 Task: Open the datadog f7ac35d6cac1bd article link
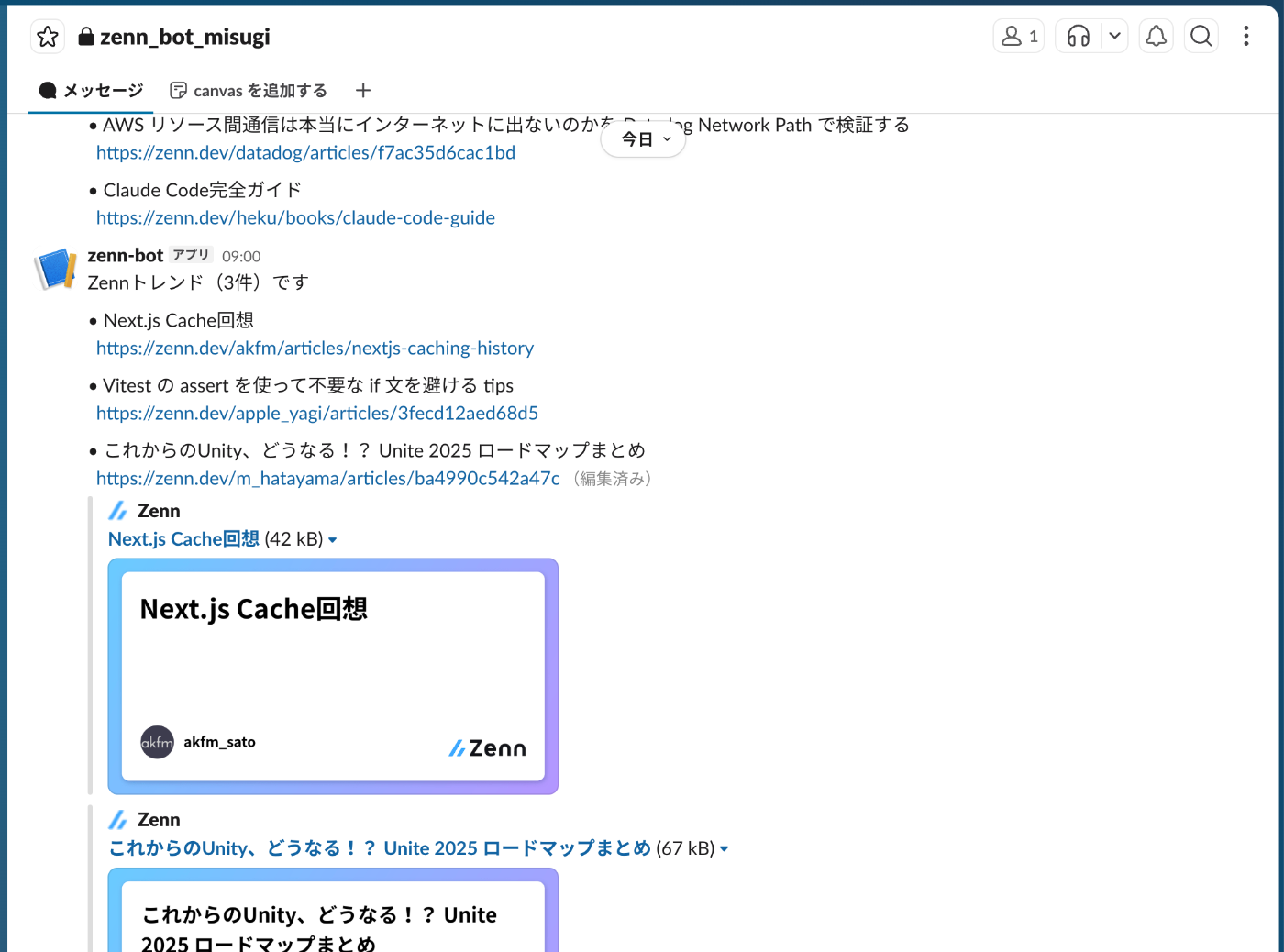tap(305, 152)
